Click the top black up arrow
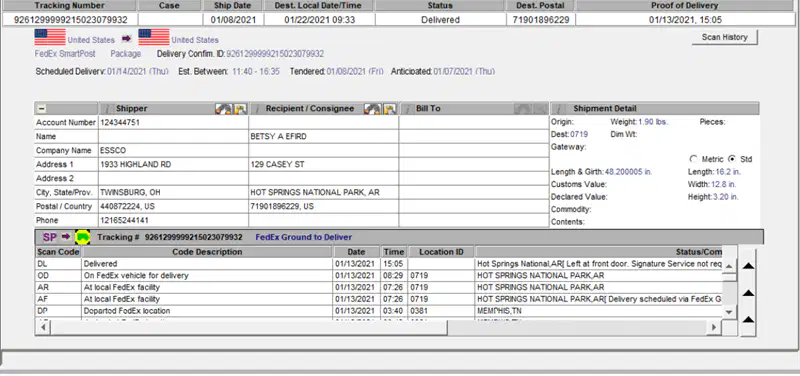Screen dimensions: 800x376 tap(748, 266)
